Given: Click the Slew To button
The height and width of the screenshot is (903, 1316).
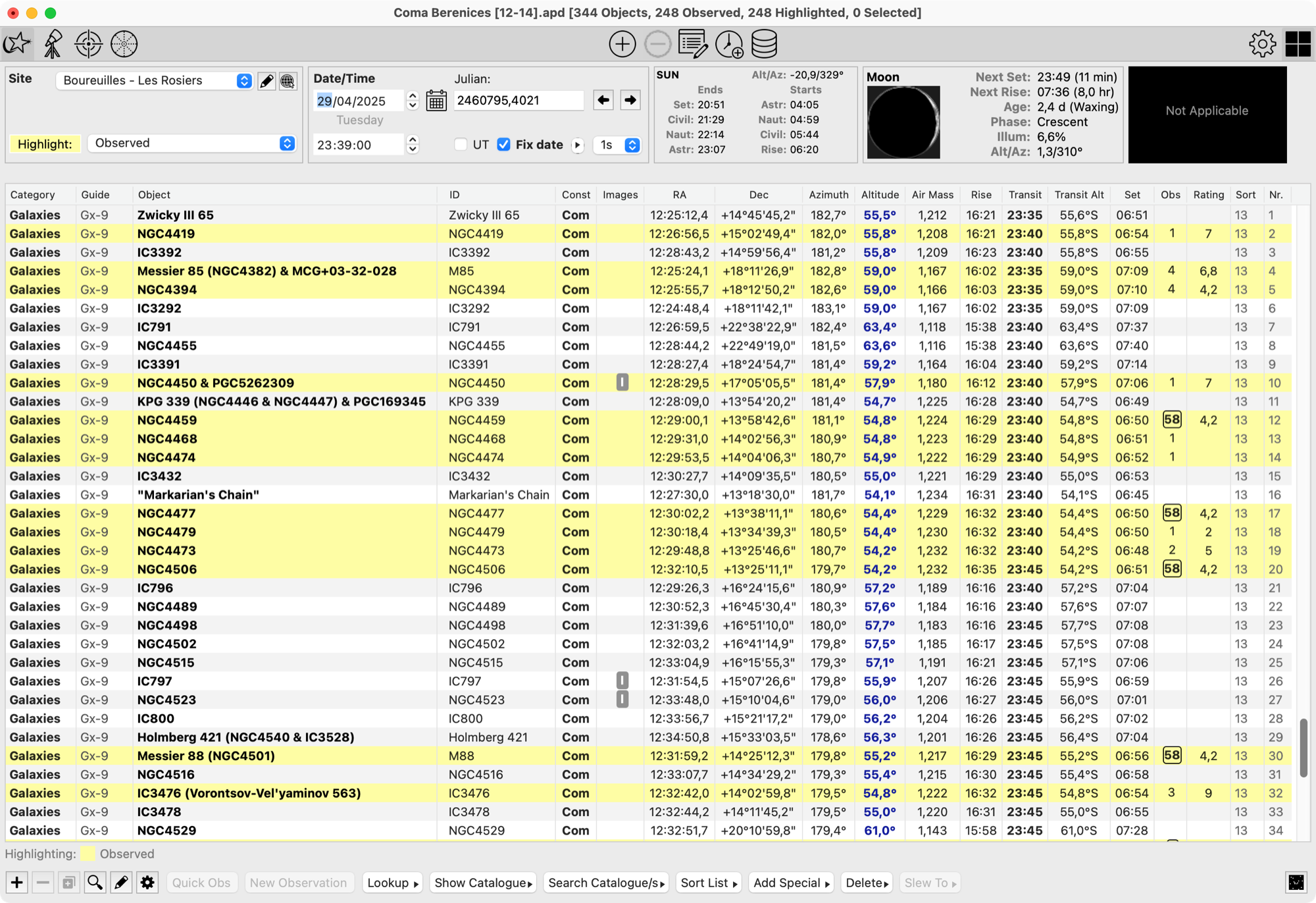Looking at the screenshot, I should point(930,883).
